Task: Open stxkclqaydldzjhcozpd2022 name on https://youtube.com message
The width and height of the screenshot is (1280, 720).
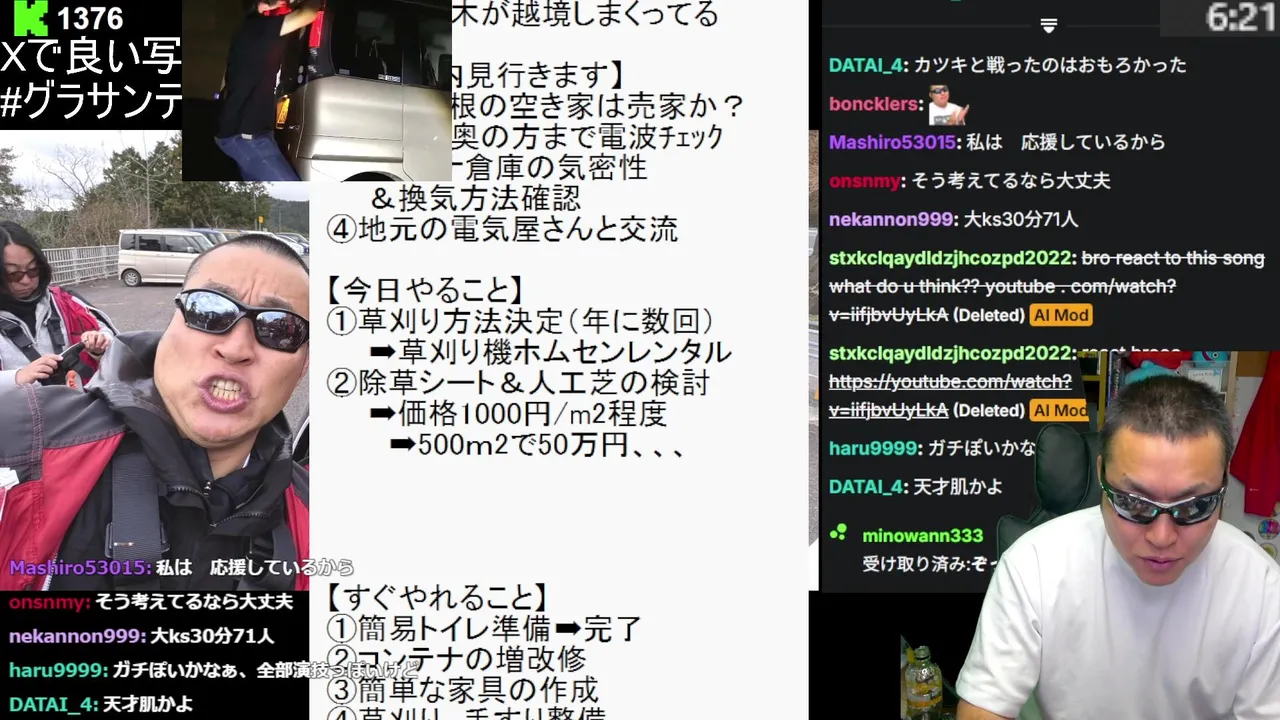Action: coord(950,353)
